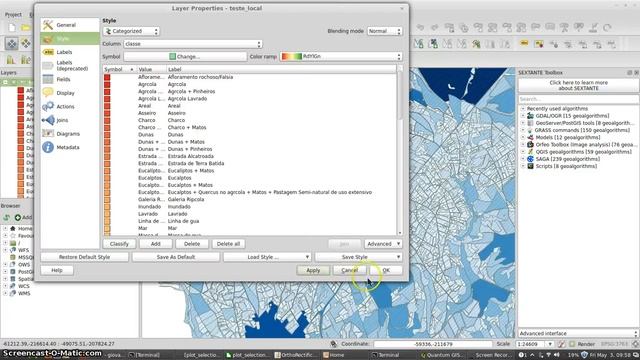Click Save As Default button
The width and height of the screenshot is (640, 360).
(176, 257)
